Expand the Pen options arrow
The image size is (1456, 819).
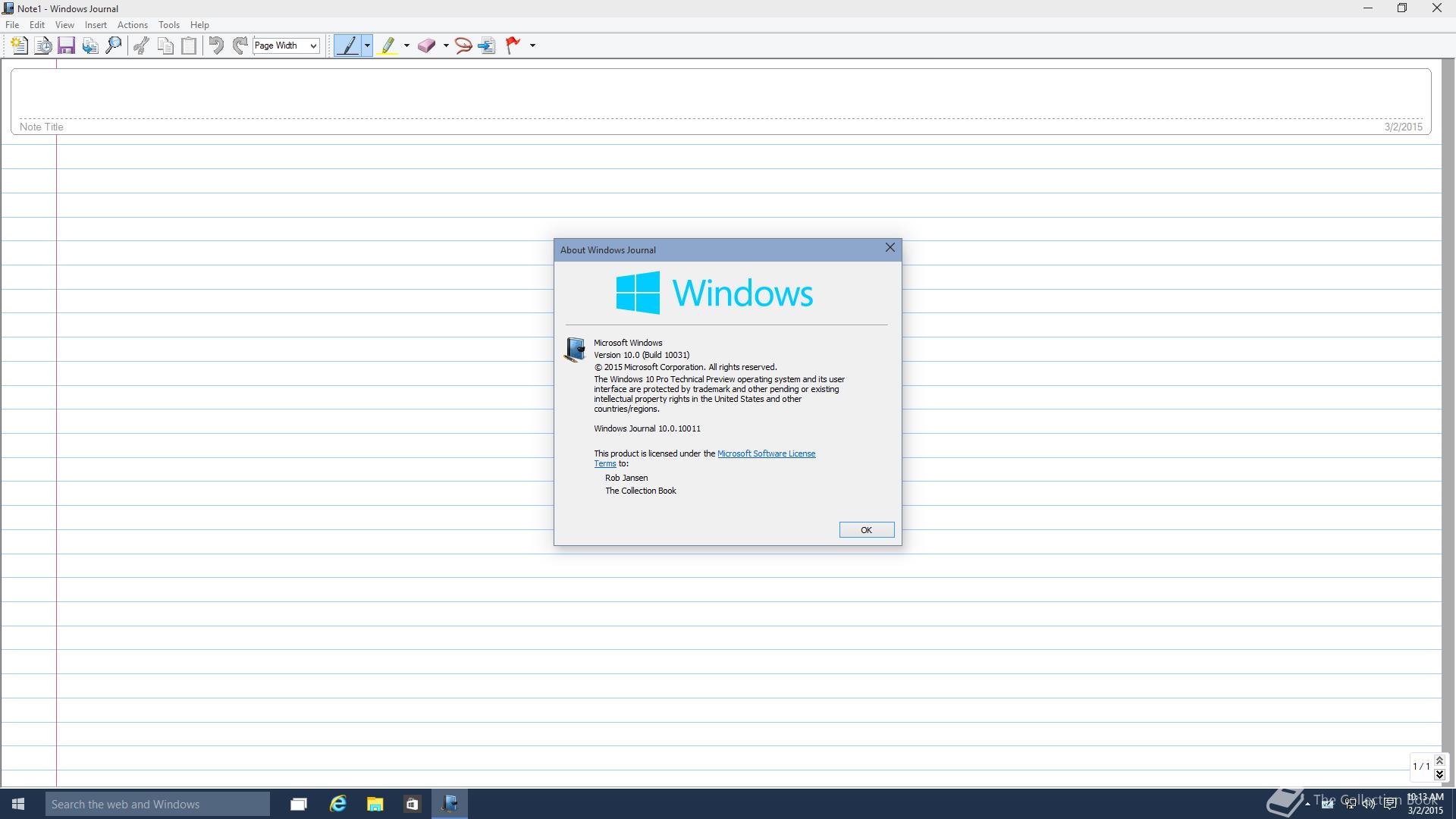point(367,45)
